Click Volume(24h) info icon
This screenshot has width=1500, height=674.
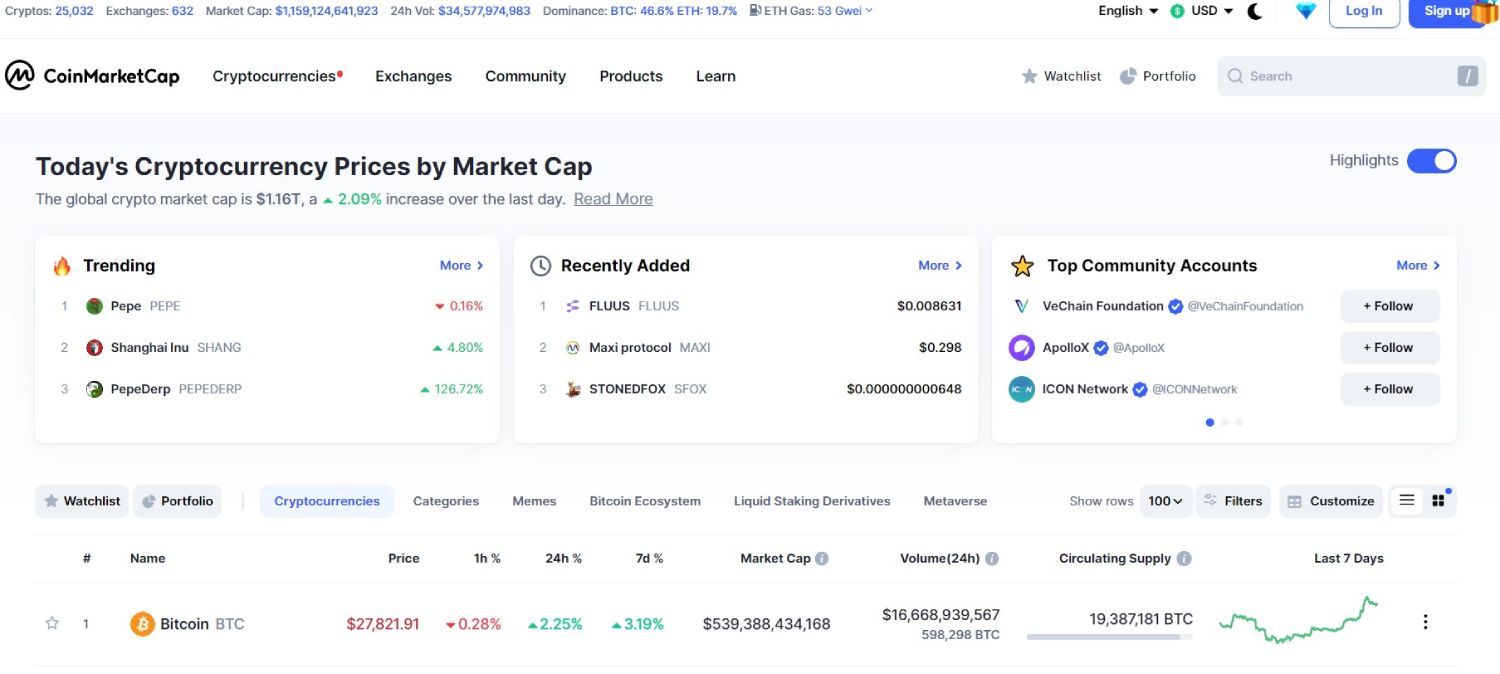pos(991,559)
